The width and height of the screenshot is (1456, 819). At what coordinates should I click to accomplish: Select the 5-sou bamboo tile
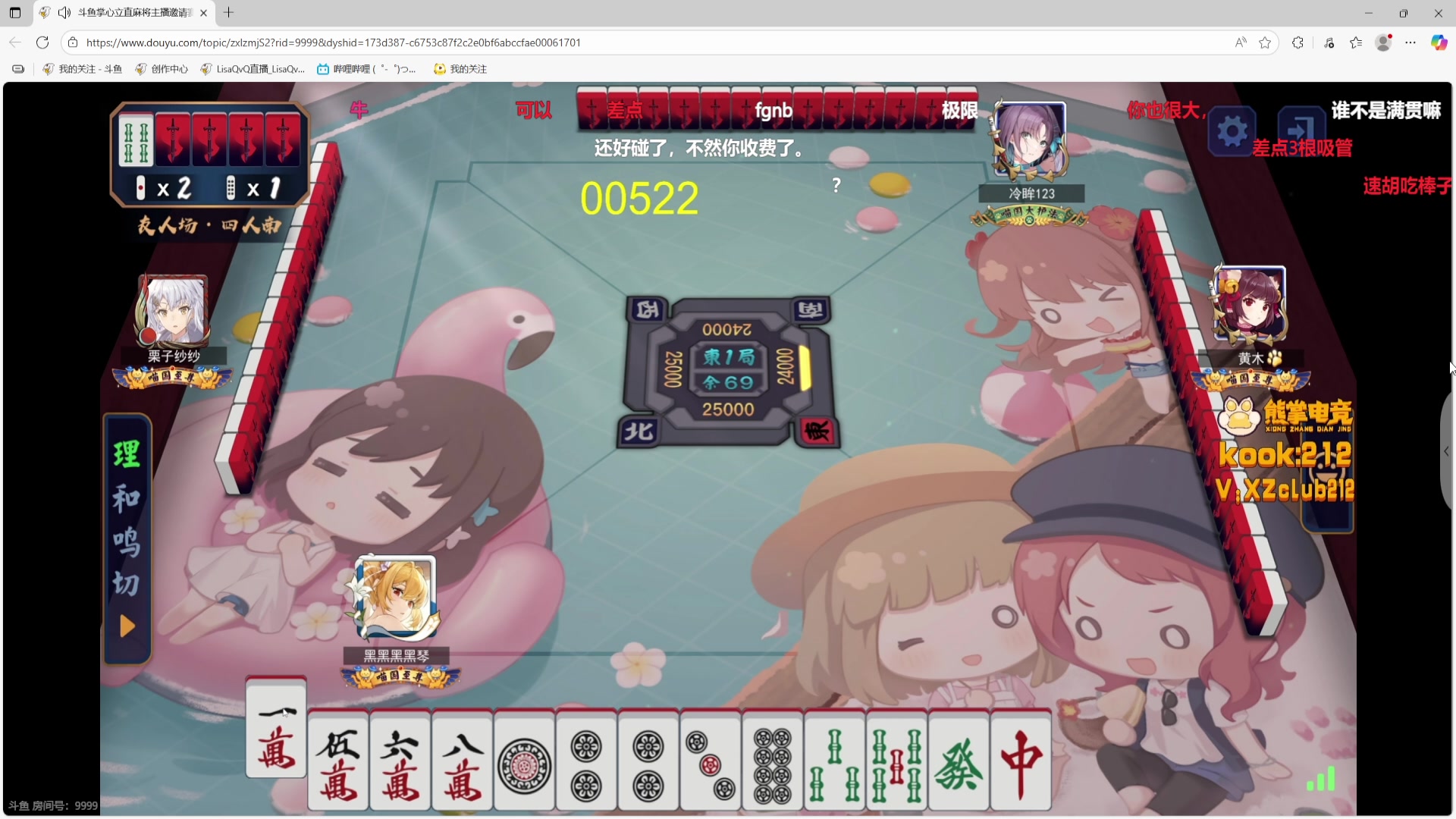[897, 761]
